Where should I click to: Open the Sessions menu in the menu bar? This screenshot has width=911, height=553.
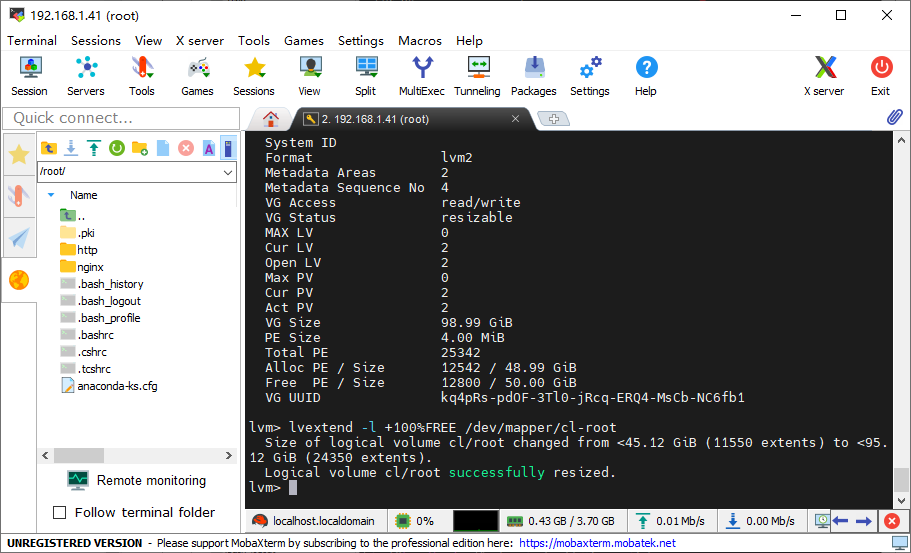(x=96, y=41)
